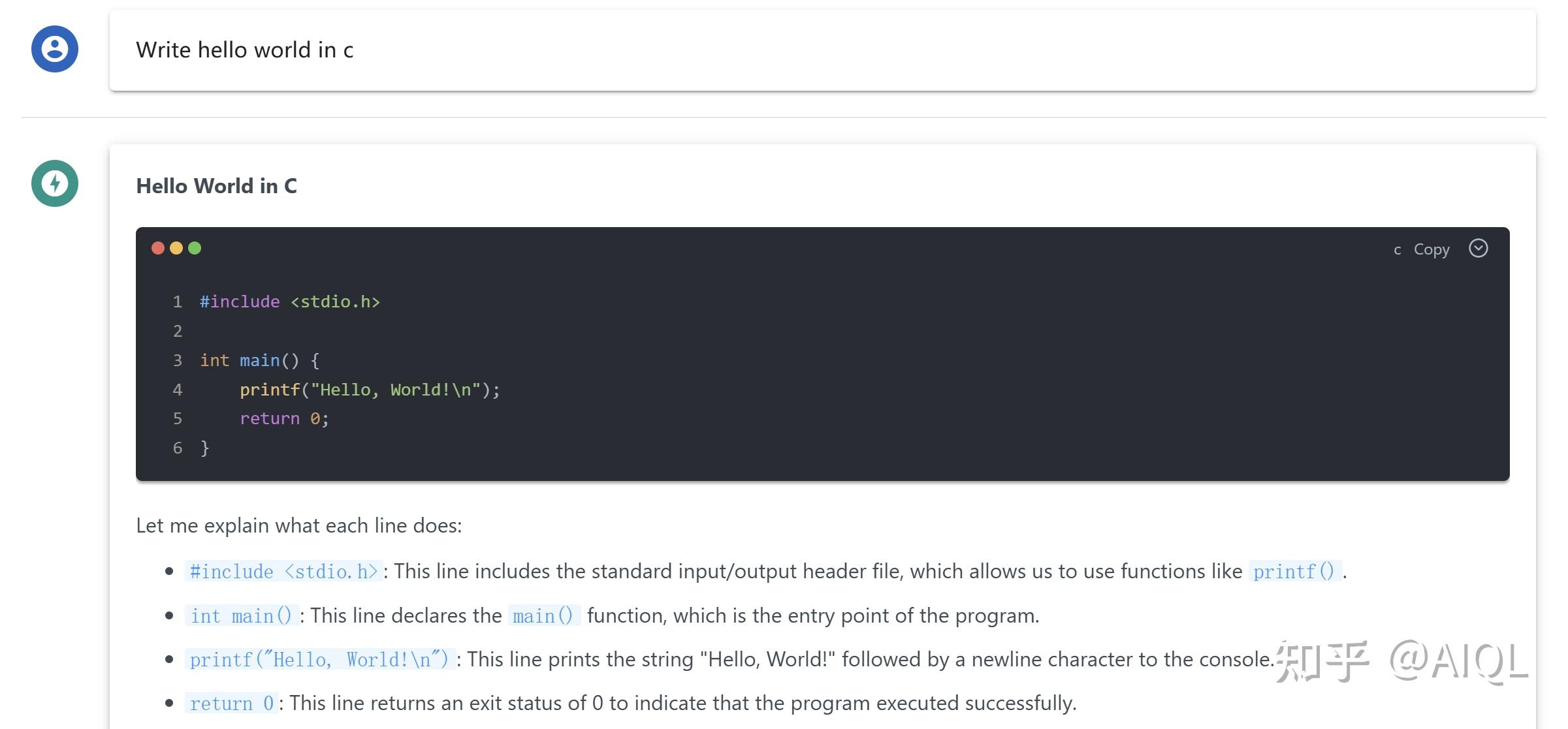Image resolution: width=1568 pixels, height=729 pixels.
Task: Click the 'return 0;' code line
Action: pos(284,419)
